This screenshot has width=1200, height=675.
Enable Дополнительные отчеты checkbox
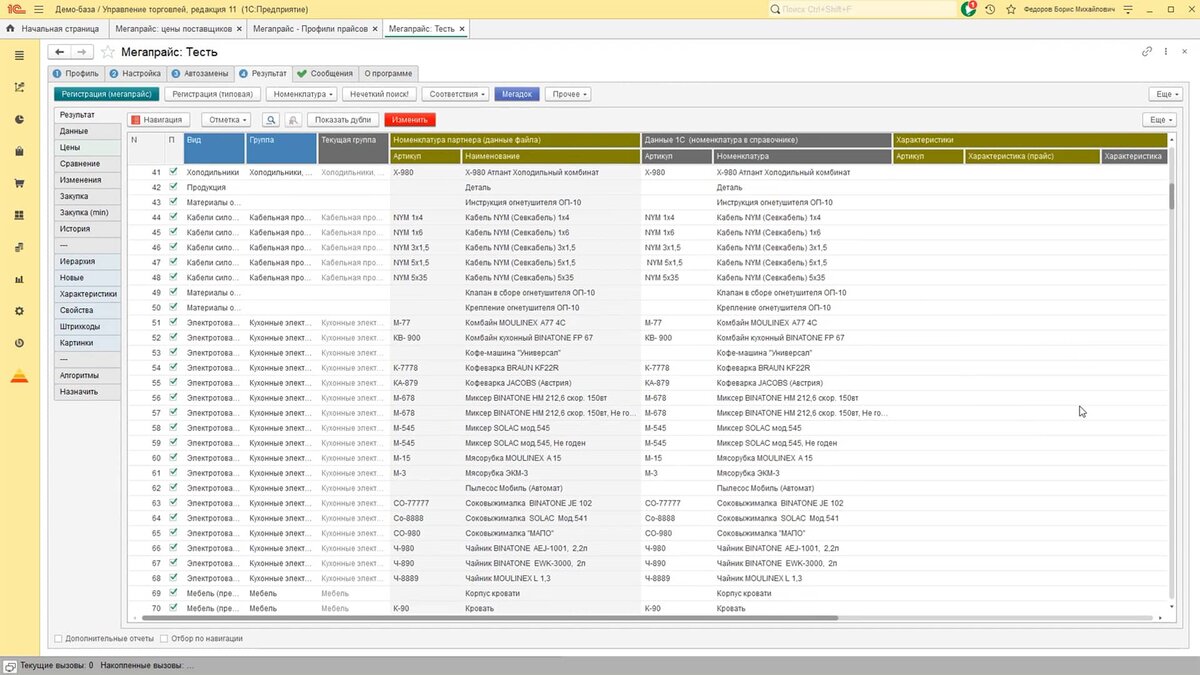pyautogui.click(x=58, y=638)
